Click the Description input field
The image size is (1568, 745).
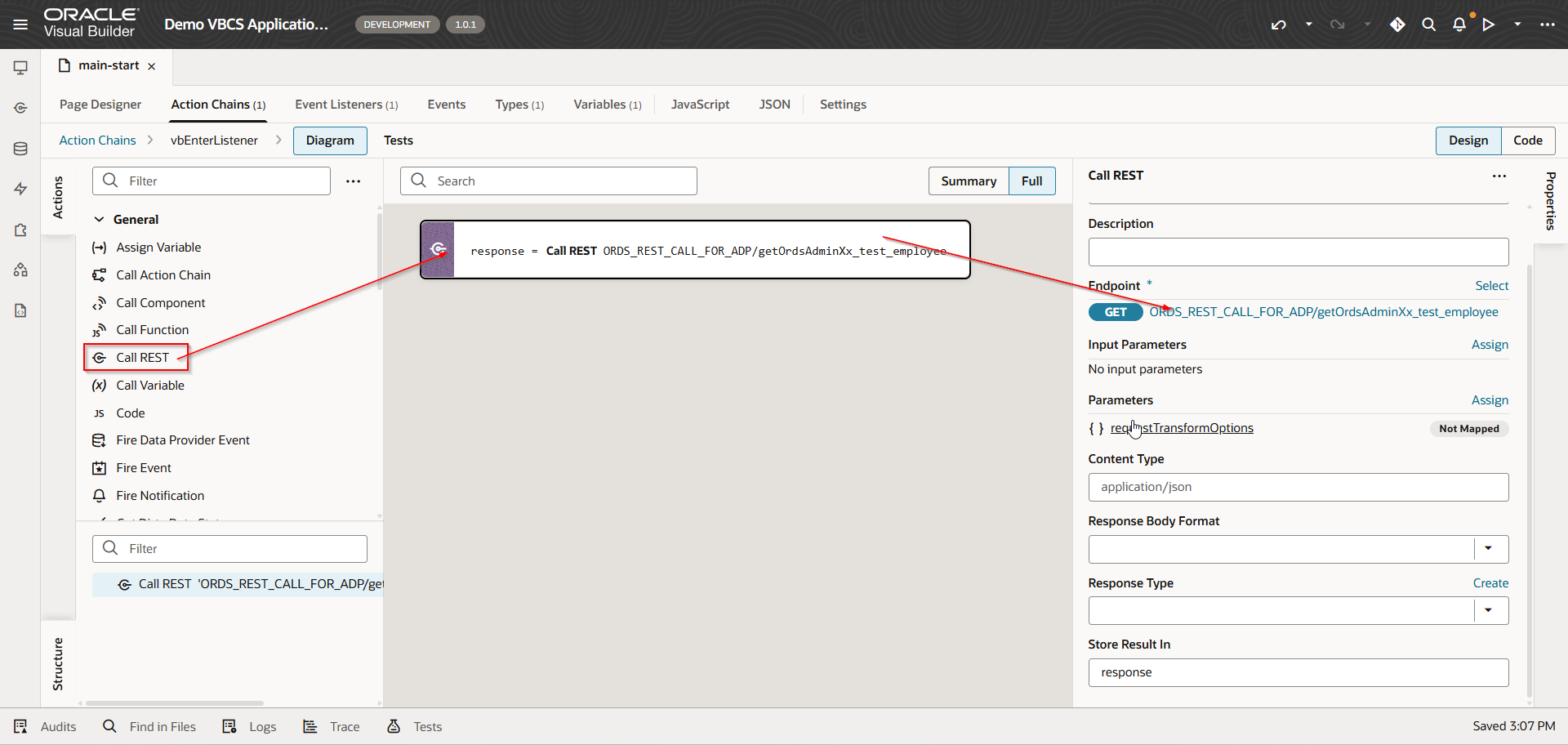tap(1298, 252)
